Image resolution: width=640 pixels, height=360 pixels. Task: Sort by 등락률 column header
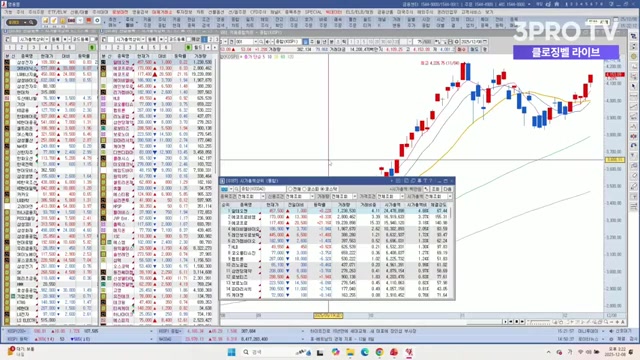pos(319,204)
